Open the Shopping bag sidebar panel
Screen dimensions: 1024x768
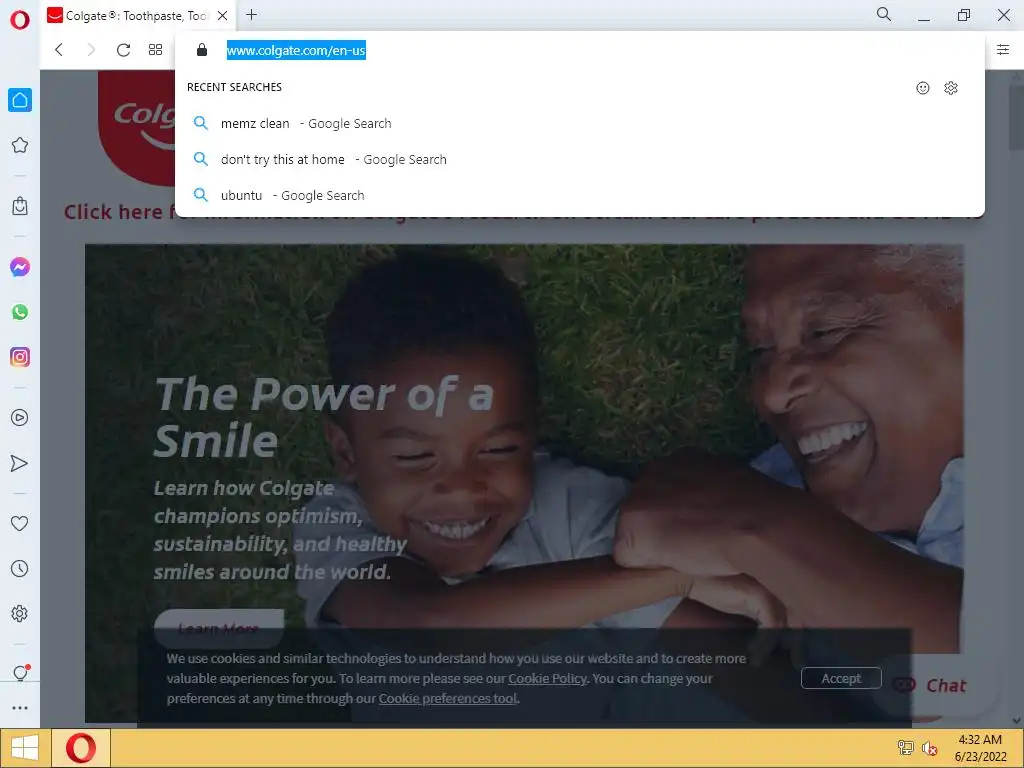point(20,206)
